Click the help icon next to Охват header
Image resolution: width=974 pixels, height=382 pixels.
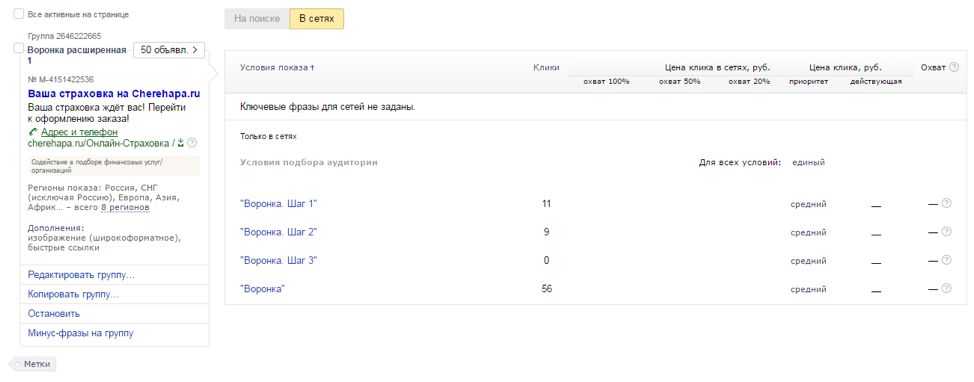click(x=954, y=67)
